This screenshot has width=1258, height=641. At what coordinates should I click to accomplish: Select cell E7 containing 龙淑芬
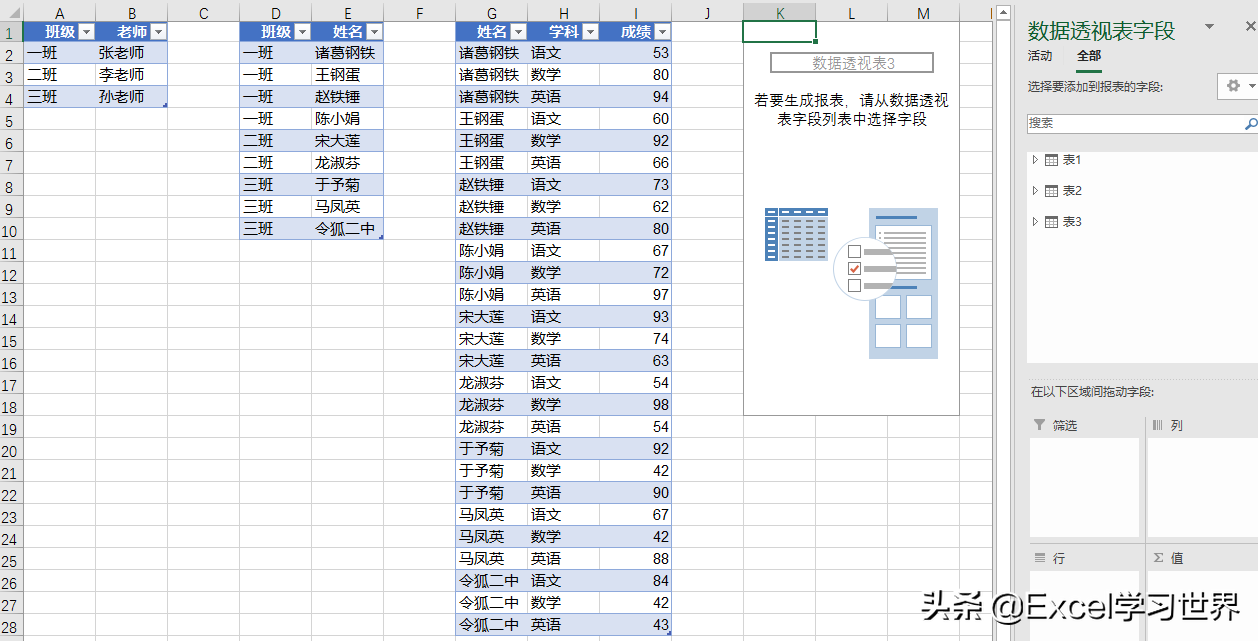348,162
